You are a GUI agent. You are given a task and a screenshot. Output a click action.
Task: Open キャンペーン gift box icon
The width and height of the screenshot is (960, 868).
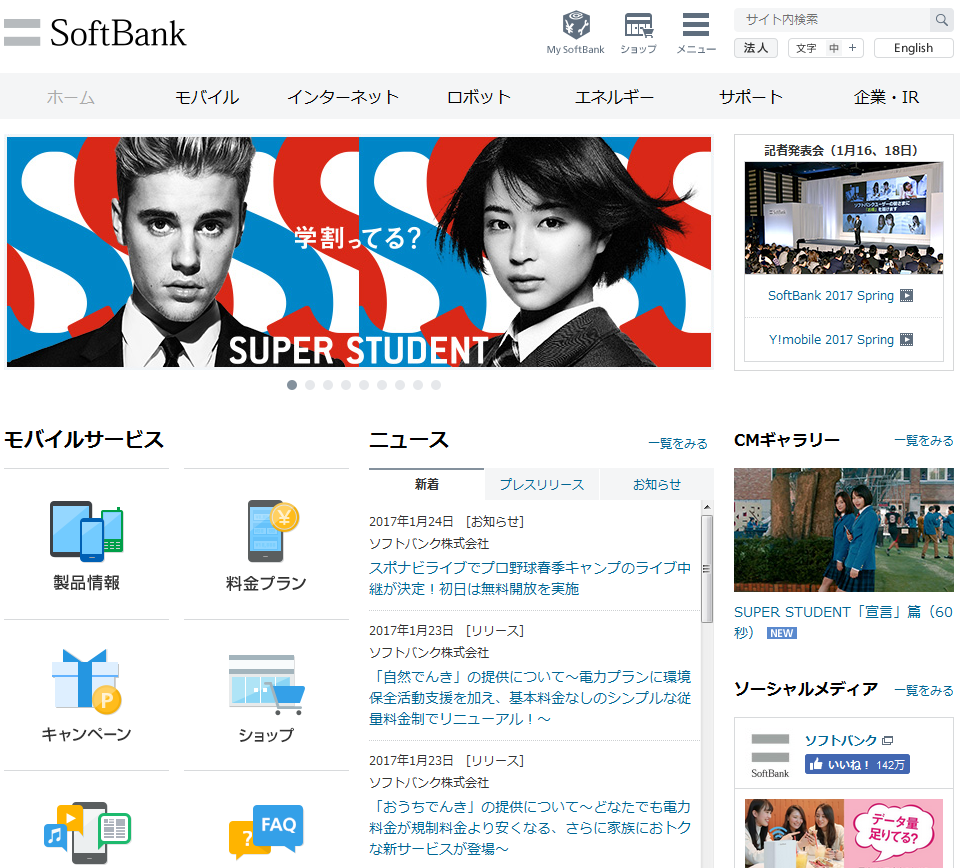click(x=86, y=682)
